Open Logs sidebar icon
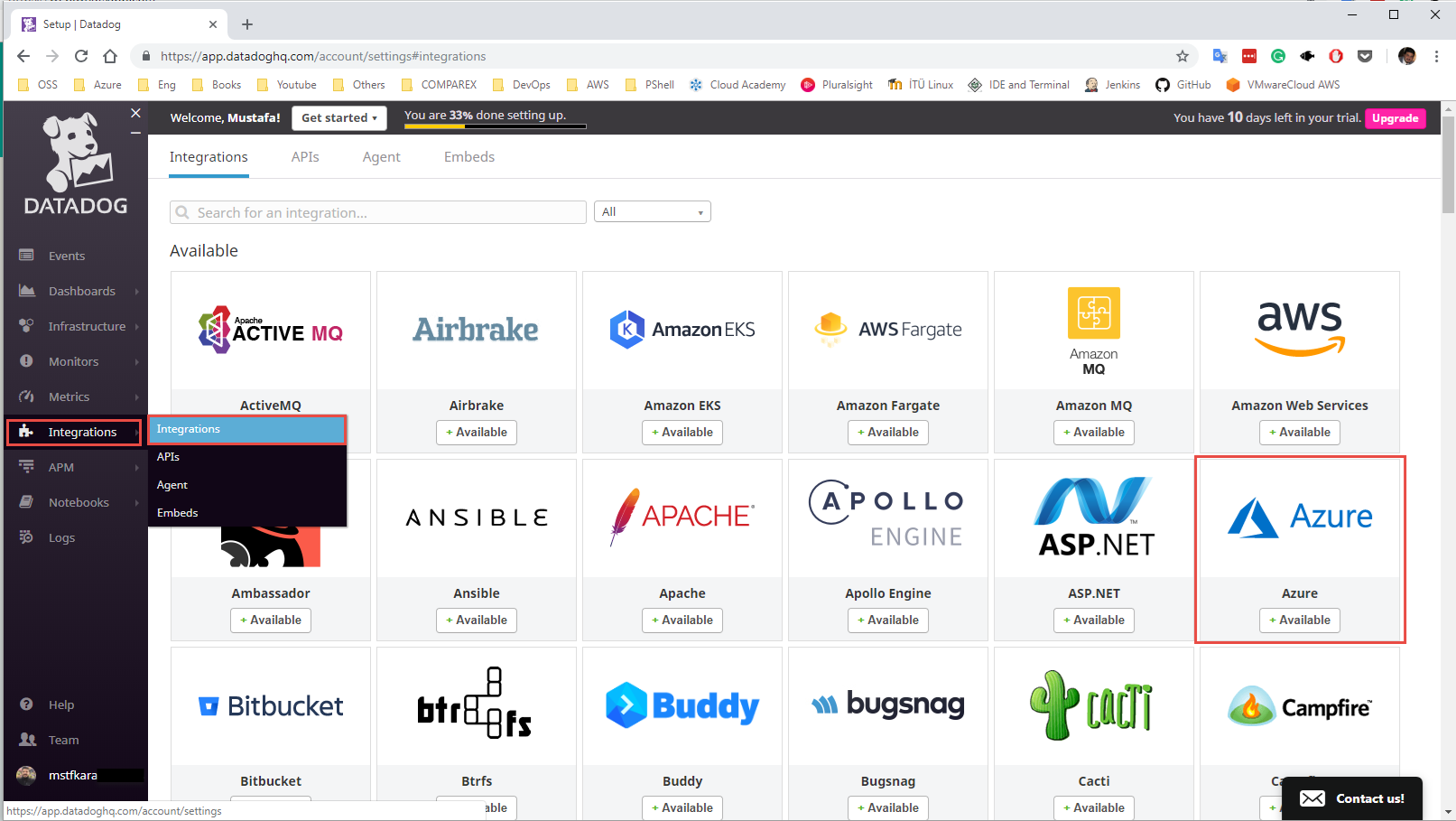The height and width of the screenshot is (821, 1456). (x=27, y=537)
